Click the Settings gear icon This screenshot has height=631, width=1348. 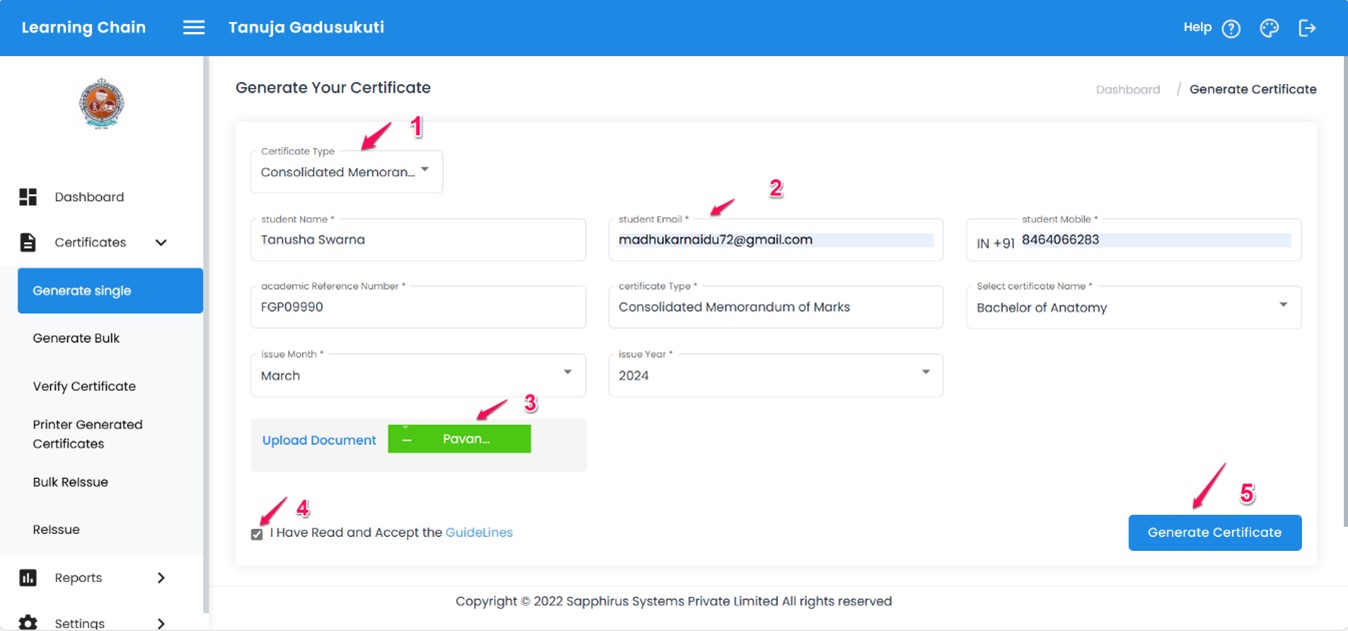tap(28, 622)
